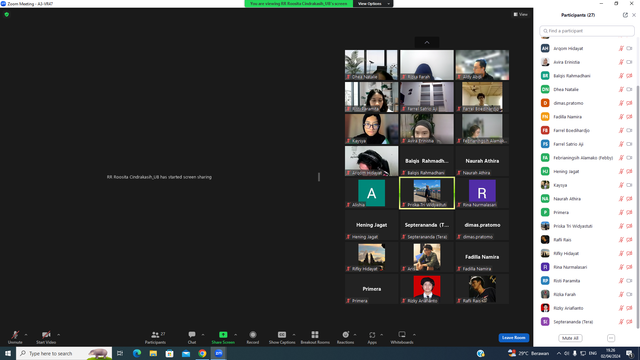Open the Reactions menu
Image resolution: width=640 pixels, height=360 pixels.
(x=345, y=337)
